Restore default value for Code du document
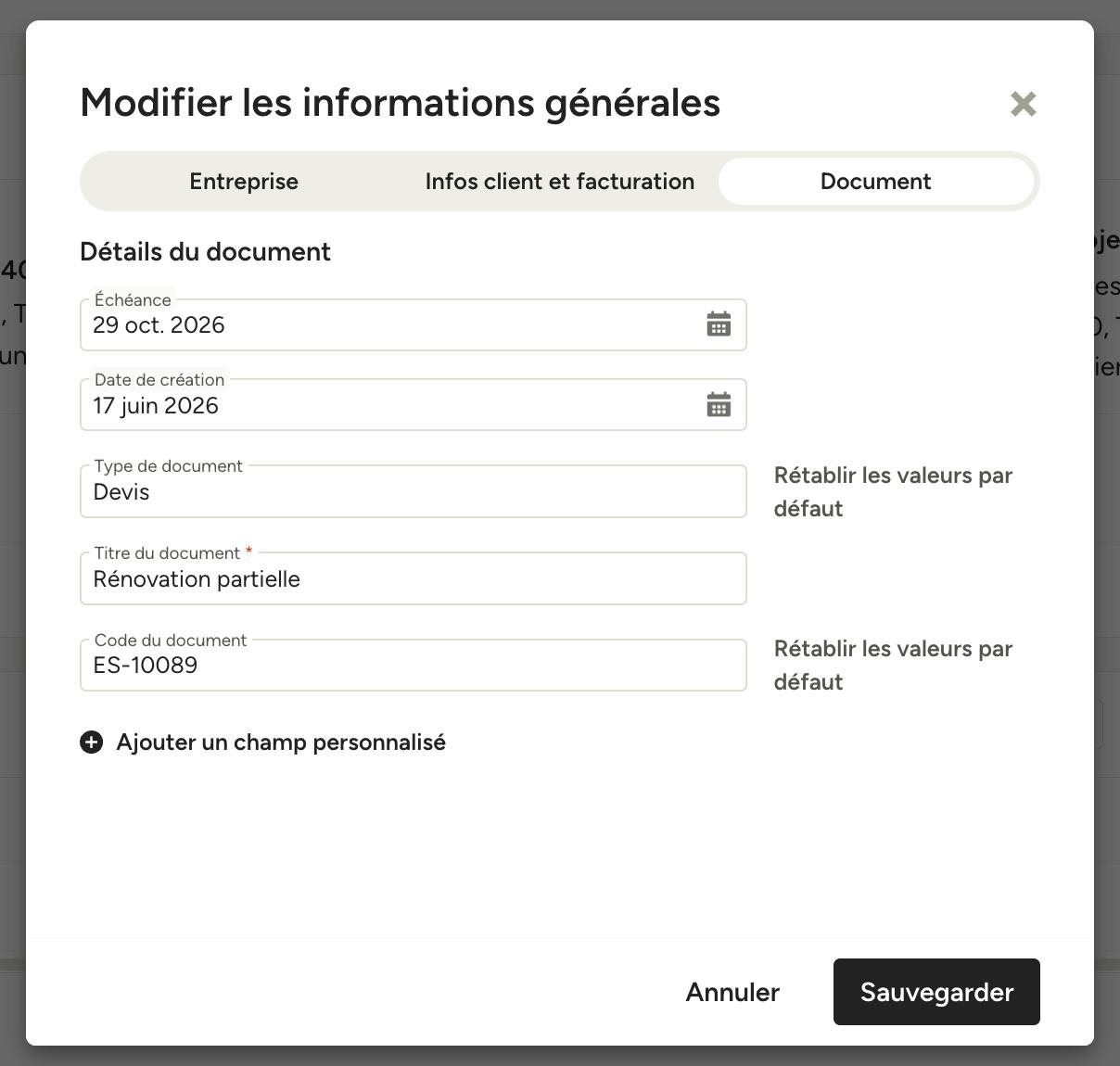Viewport: 1120px width, 1066px height. point(893,666)
